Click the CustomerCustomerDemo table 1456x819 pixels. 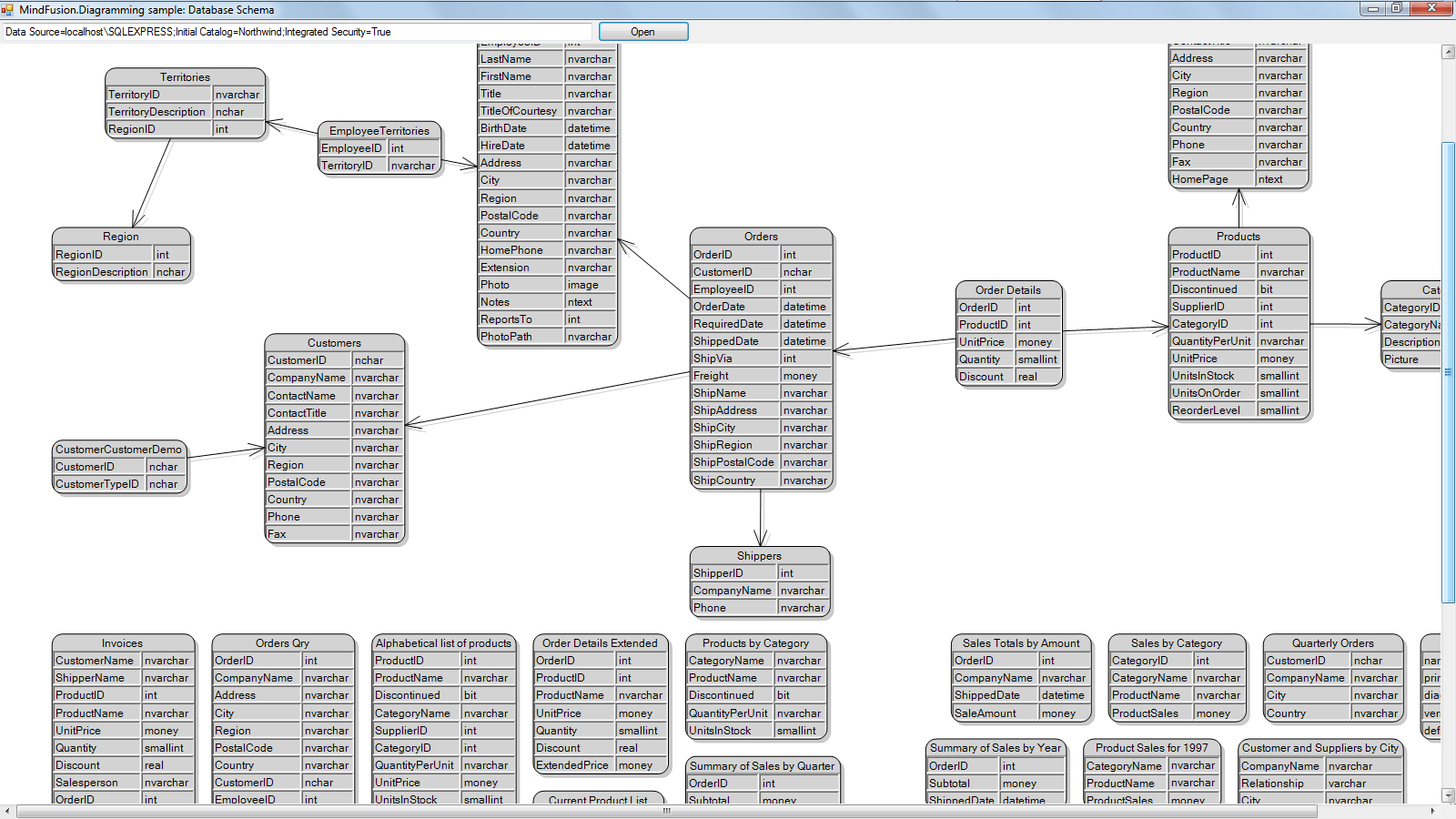tap(119, 449)
